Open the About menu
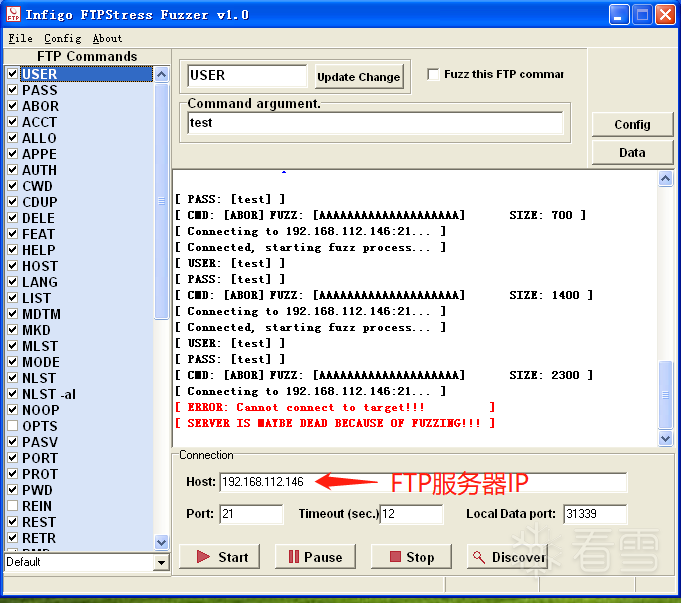681x603 pixels. 107,39
